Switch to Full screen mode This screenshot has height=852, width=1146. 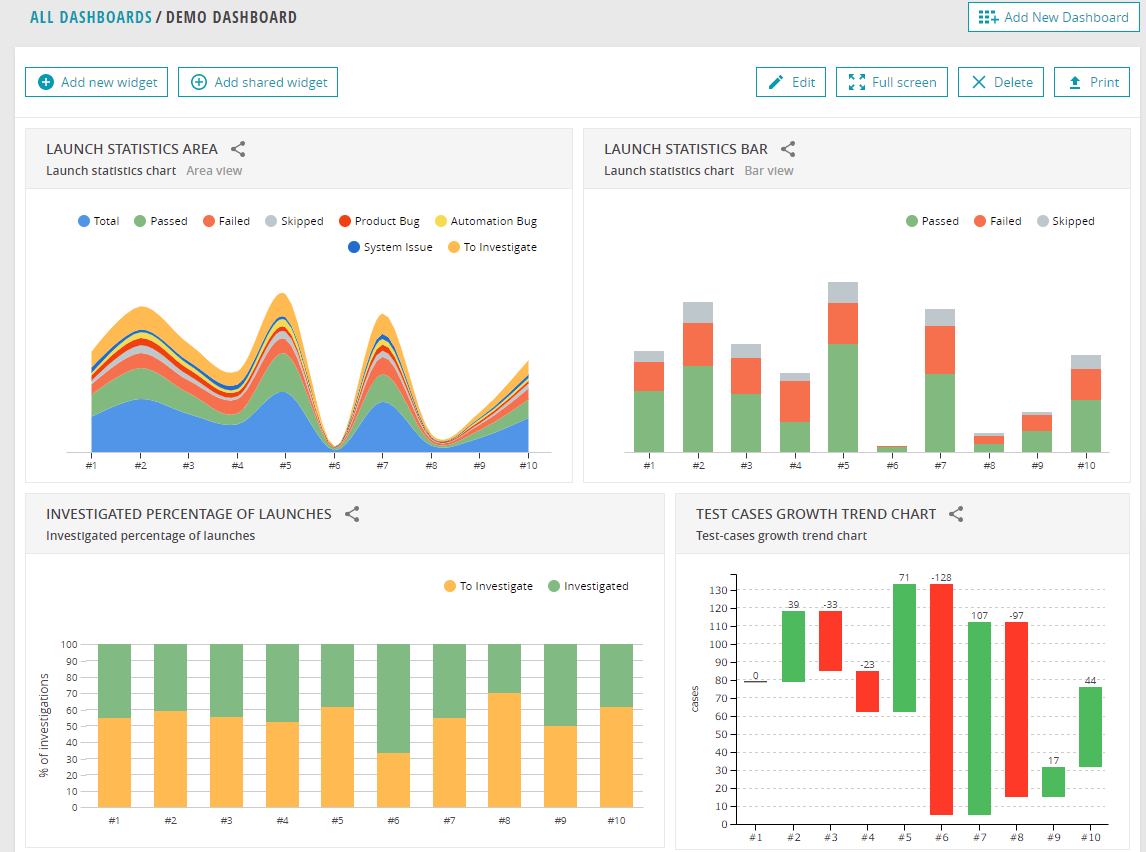[892, 83]
